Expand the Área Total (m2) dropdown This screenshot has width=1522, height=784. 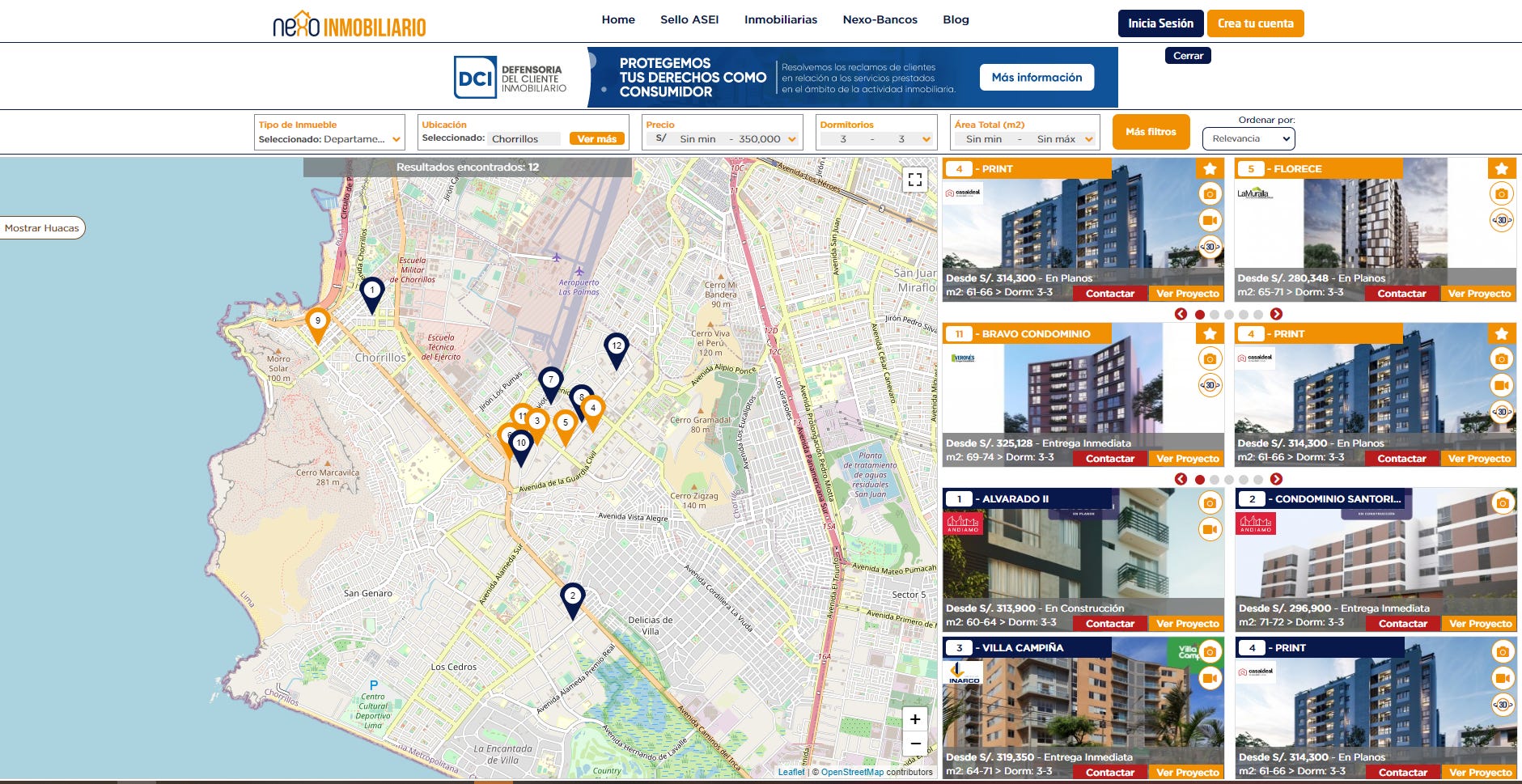click(1025, 132)
